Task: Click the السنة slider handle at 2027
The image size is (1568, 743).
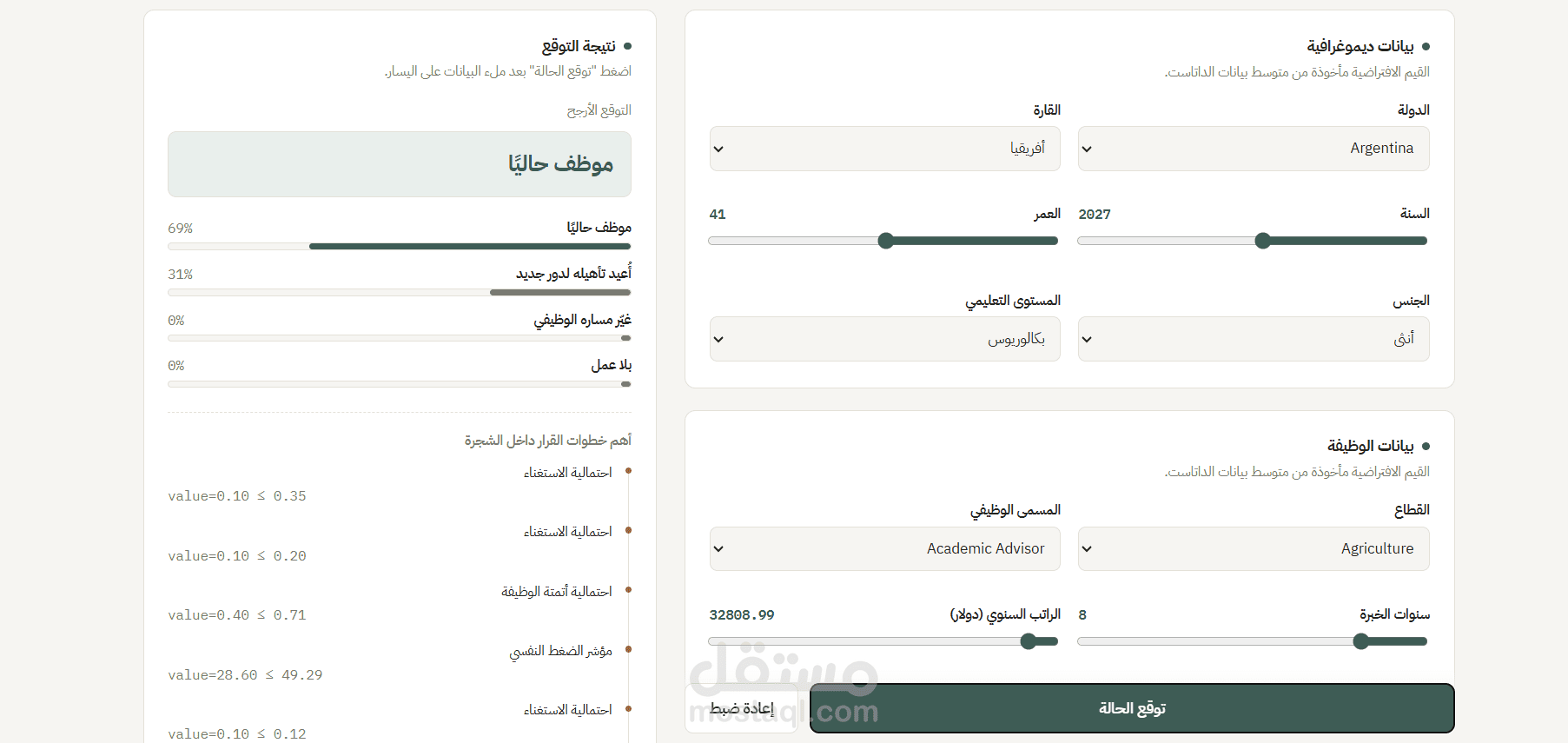Action: click(x=1263, y=241)
